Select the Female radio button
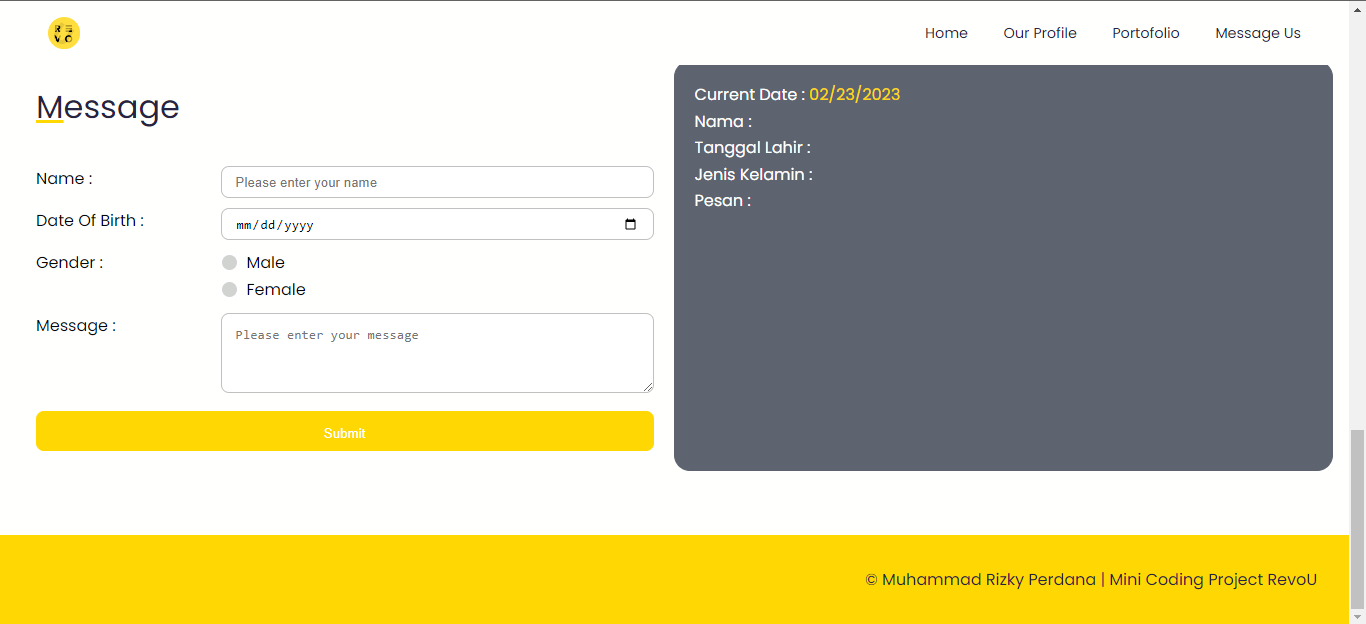The width and height of the screenshot is (1366, 624). pos(229,289)
